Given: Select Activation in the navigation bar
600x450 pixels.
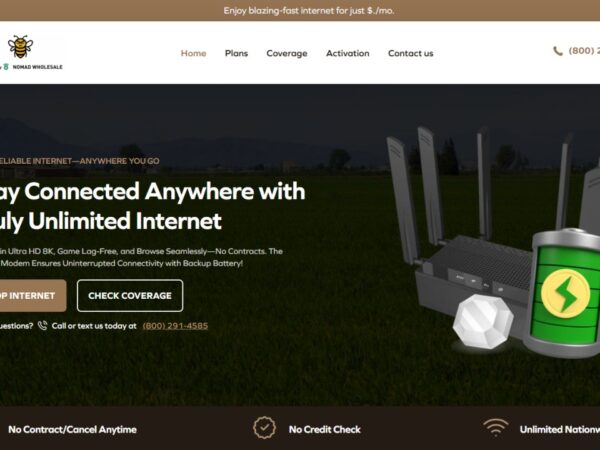Looking at the screenshot, I should click(x=347, y=53).
